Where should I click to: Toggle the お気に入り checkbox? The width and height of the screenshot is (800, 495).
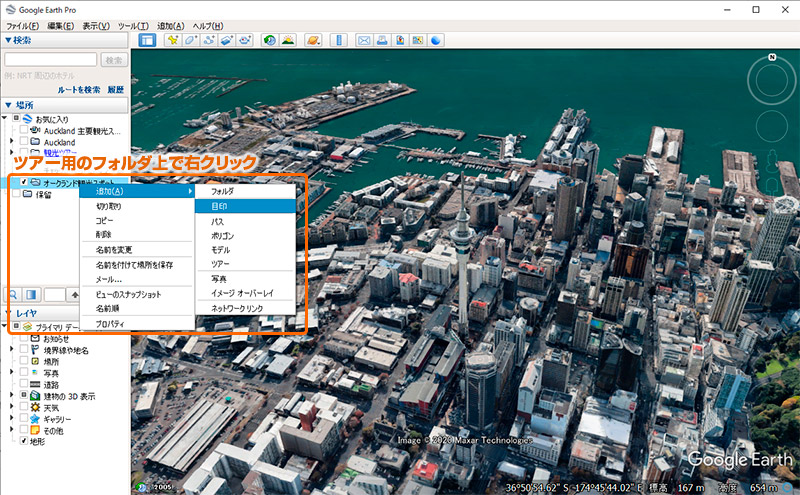coord(16,118)
